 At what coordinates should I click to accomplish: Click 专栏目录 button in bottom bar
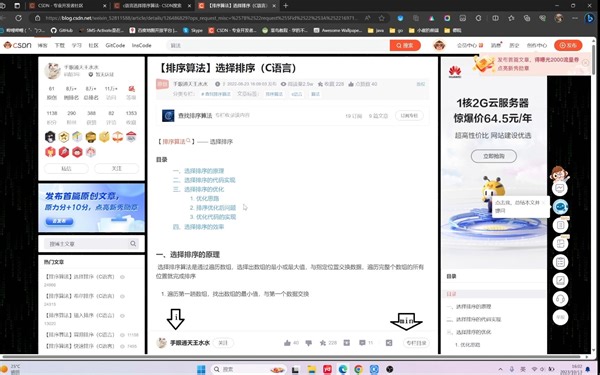pos(416,343)
